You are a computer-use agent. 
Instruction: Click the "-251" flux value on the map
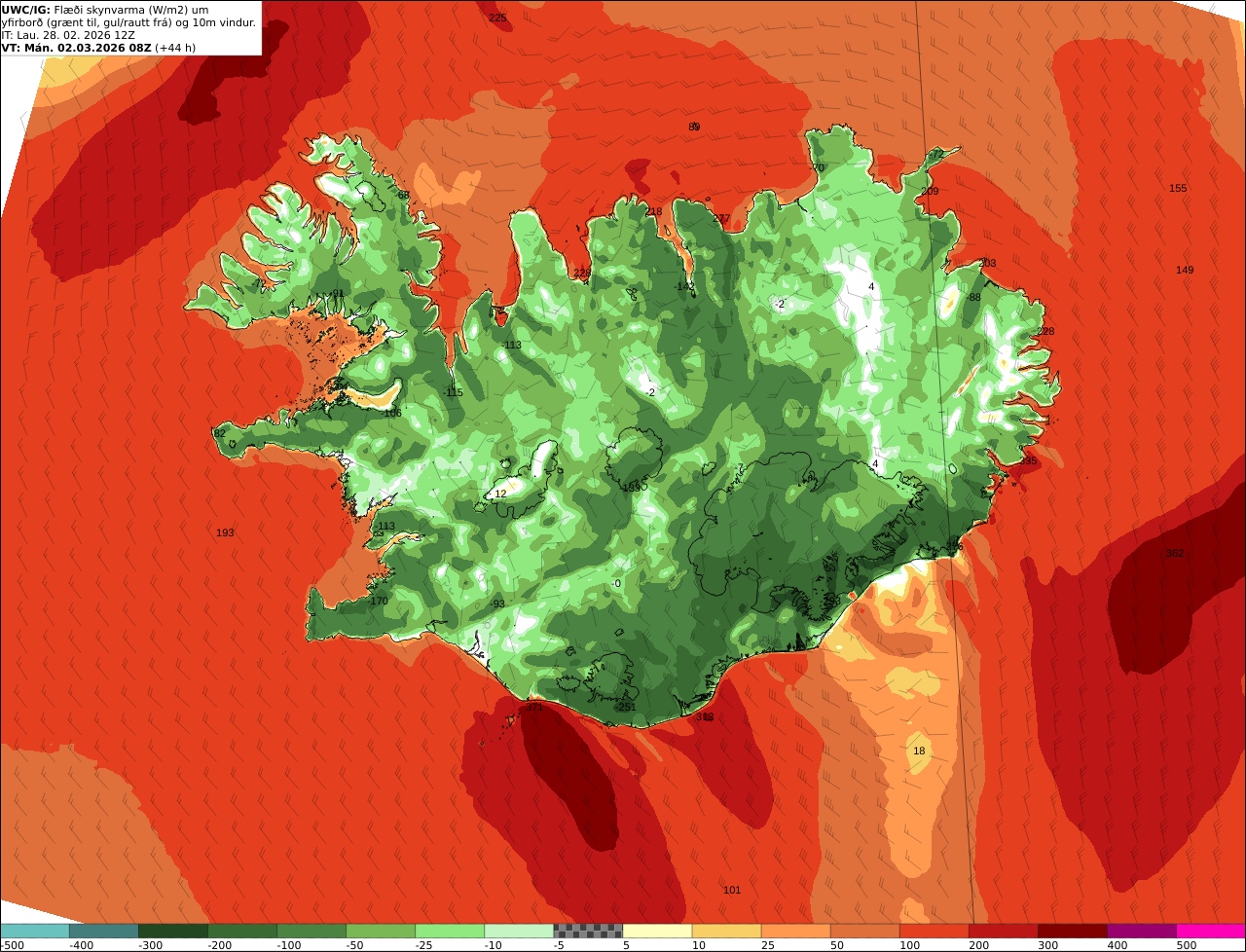624,707
